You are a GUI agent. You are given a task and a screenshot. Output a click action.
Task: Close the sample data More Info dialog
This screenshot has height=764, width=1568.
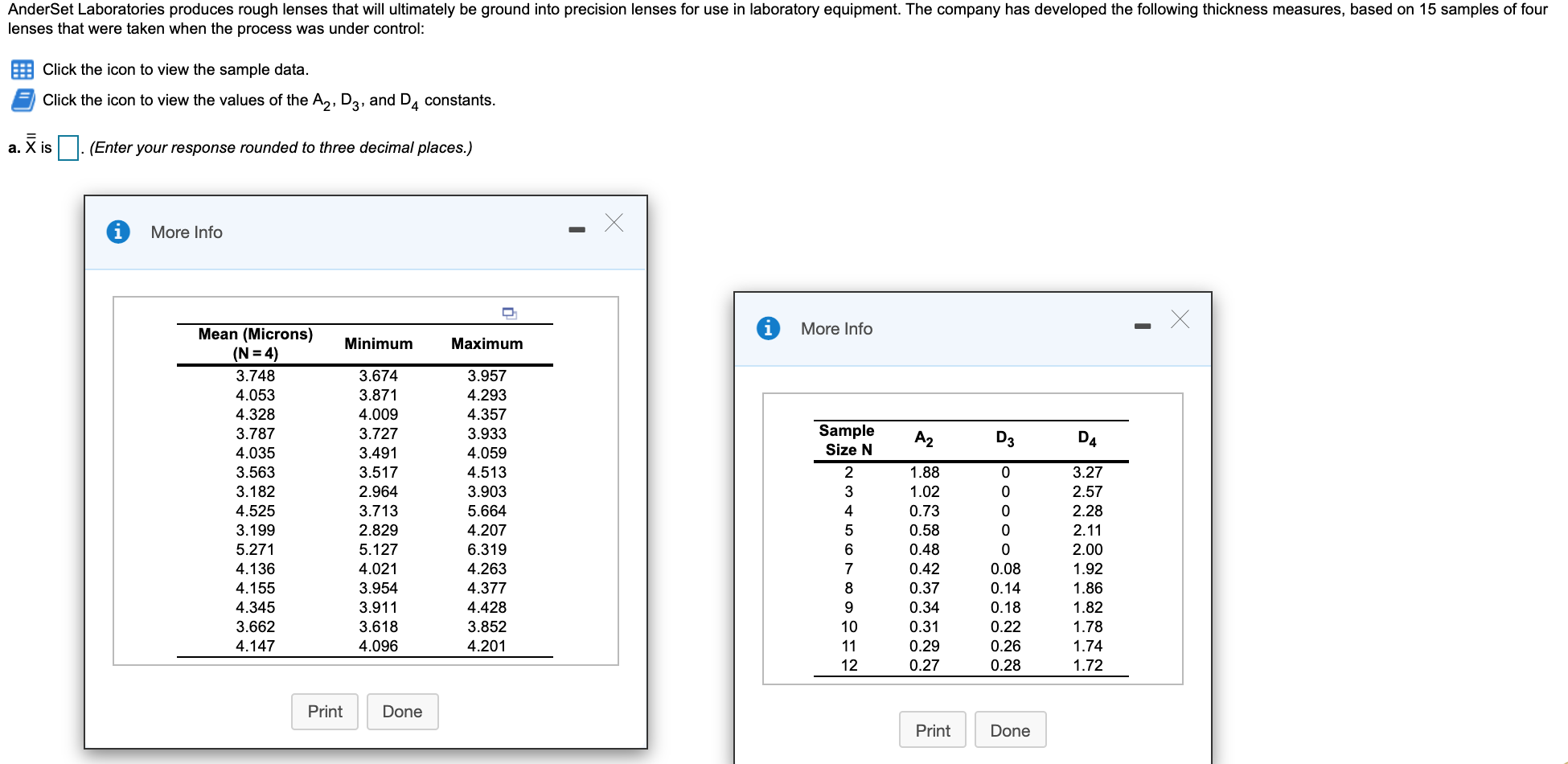[614, 223]
